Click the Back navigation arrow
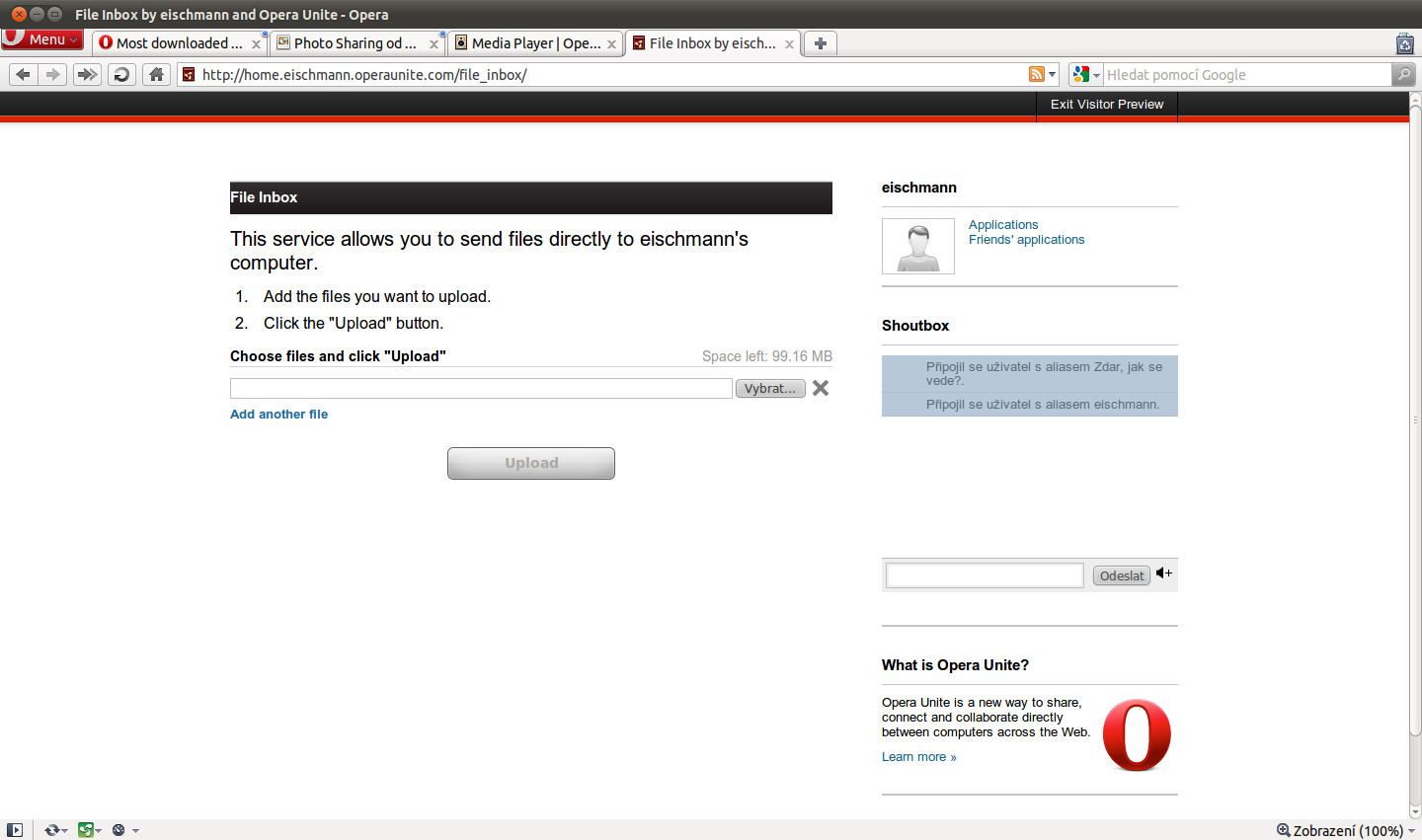 23,74
